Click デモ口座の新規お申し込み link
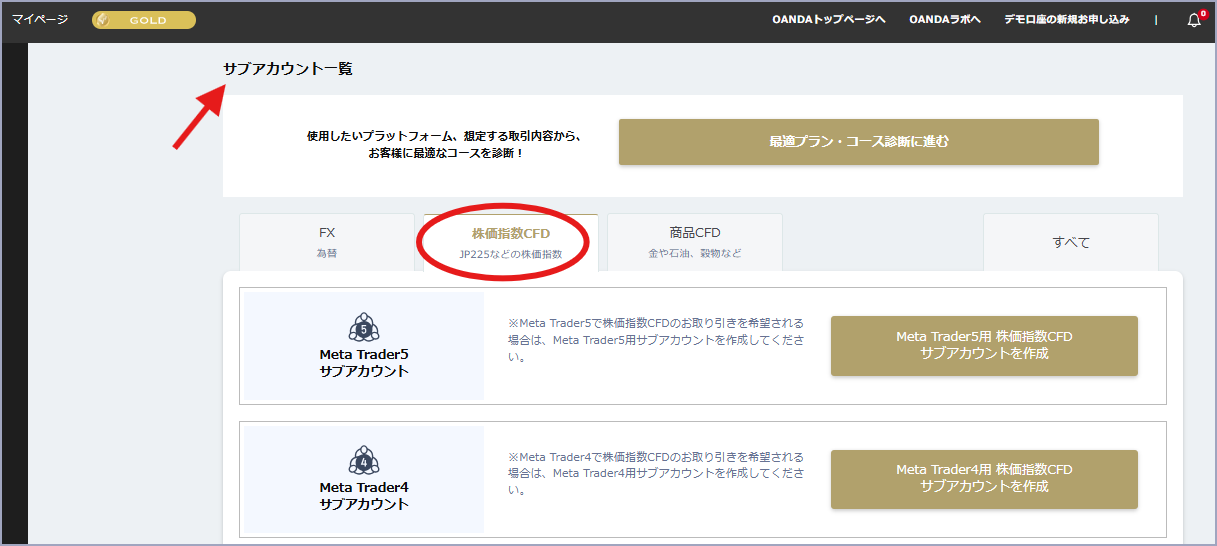Viewport: 1217px width, 546px height. coord(1069,20)
